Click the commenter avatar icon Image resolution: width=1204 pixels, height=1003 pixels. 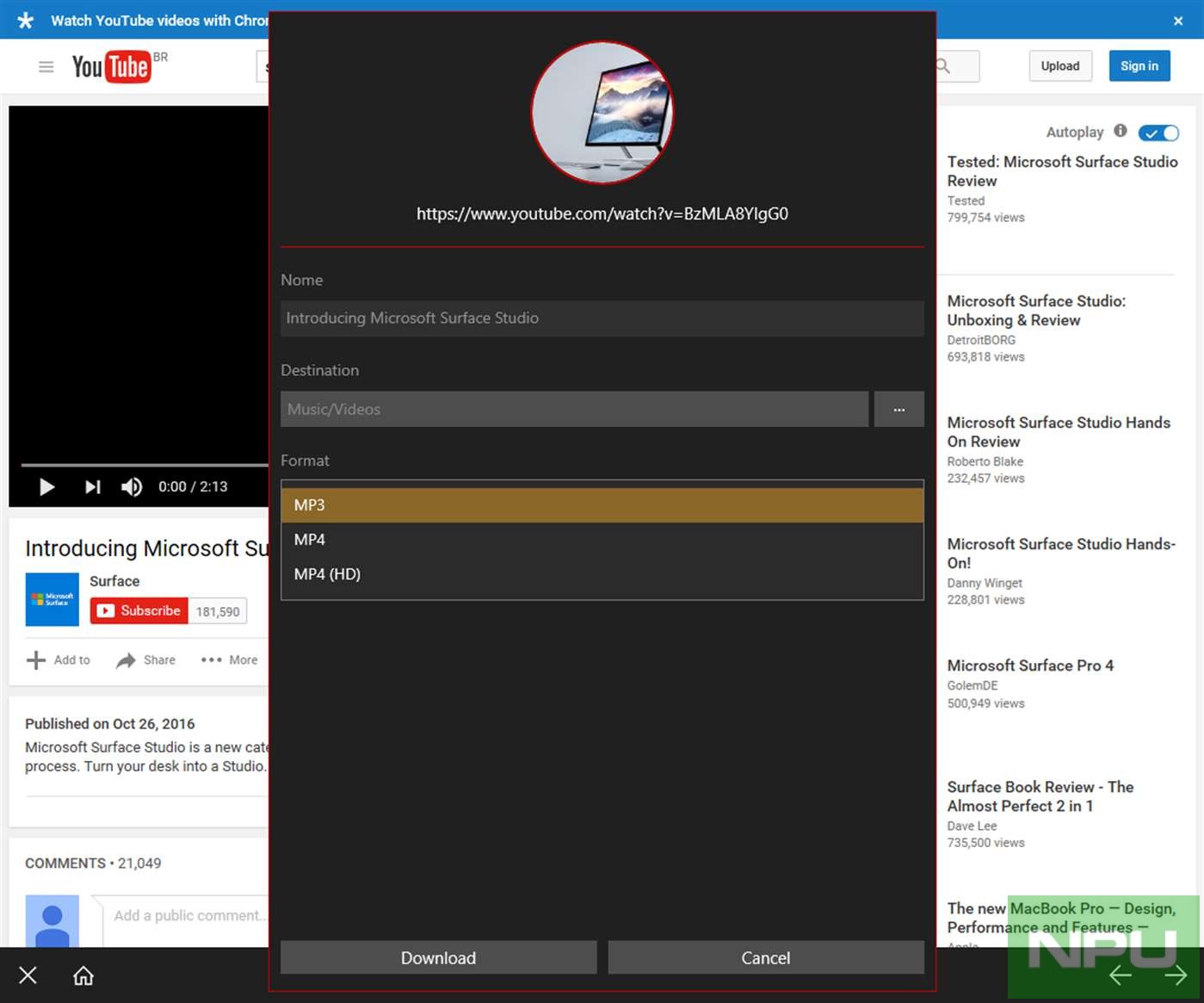click(52, 921)
